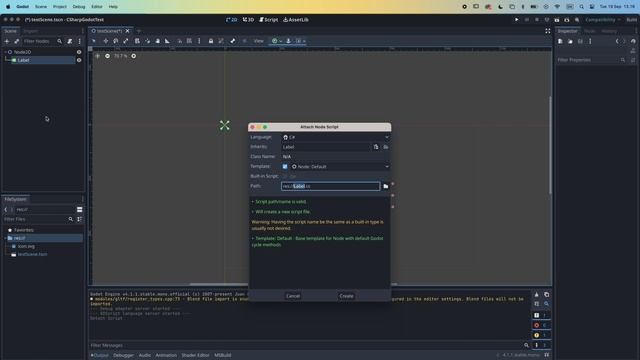The height and width of the screenshot is (360, 640).
Task: Attach script icon beside Filter Nodes
Action: click(70, 41)
